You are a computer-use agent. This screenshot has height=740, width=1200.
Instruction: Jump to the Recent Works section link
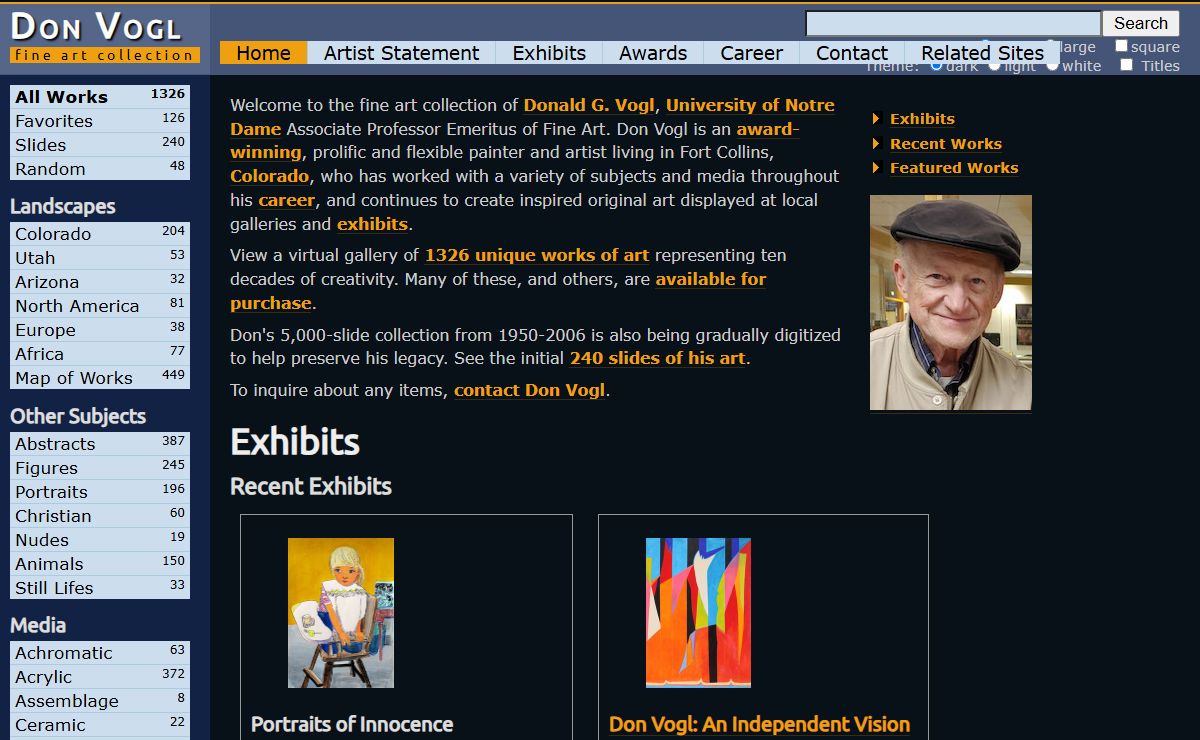point(946,144)
